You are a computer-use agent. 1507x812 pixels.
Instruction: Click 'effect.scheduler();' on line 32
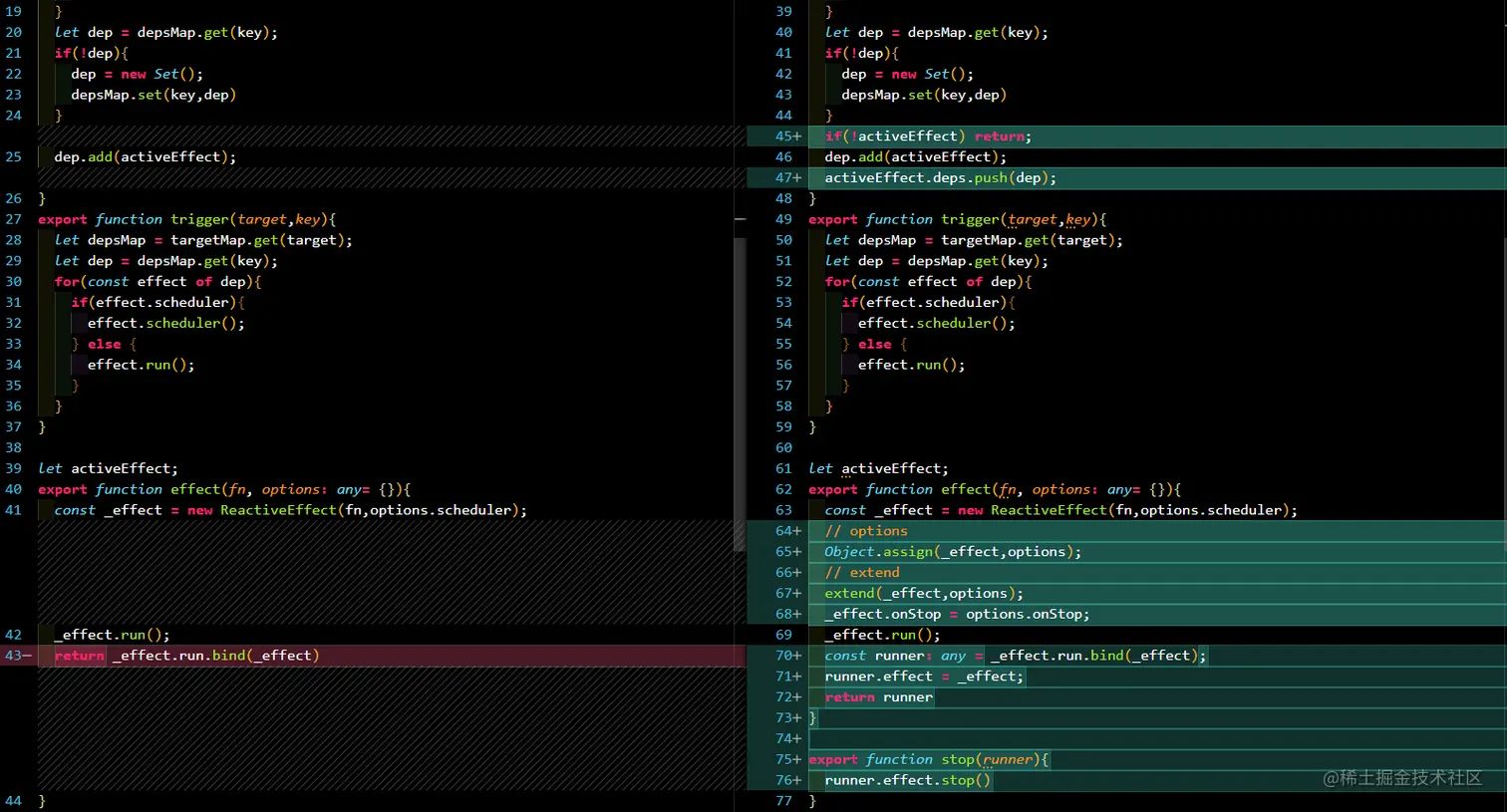click(165, 323)
